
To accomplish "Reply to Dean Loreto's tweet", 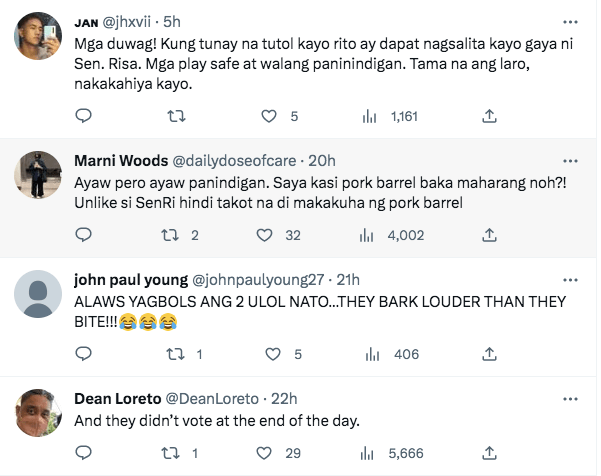I will click(x=84, y=453).
